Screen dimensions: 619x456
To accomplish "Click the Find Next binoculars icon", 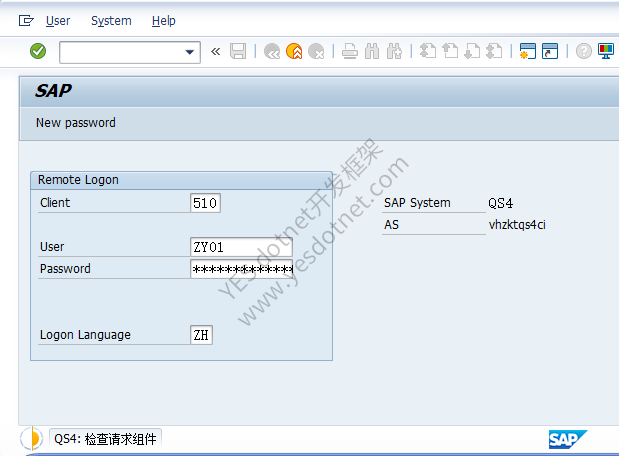I will 394,51.
